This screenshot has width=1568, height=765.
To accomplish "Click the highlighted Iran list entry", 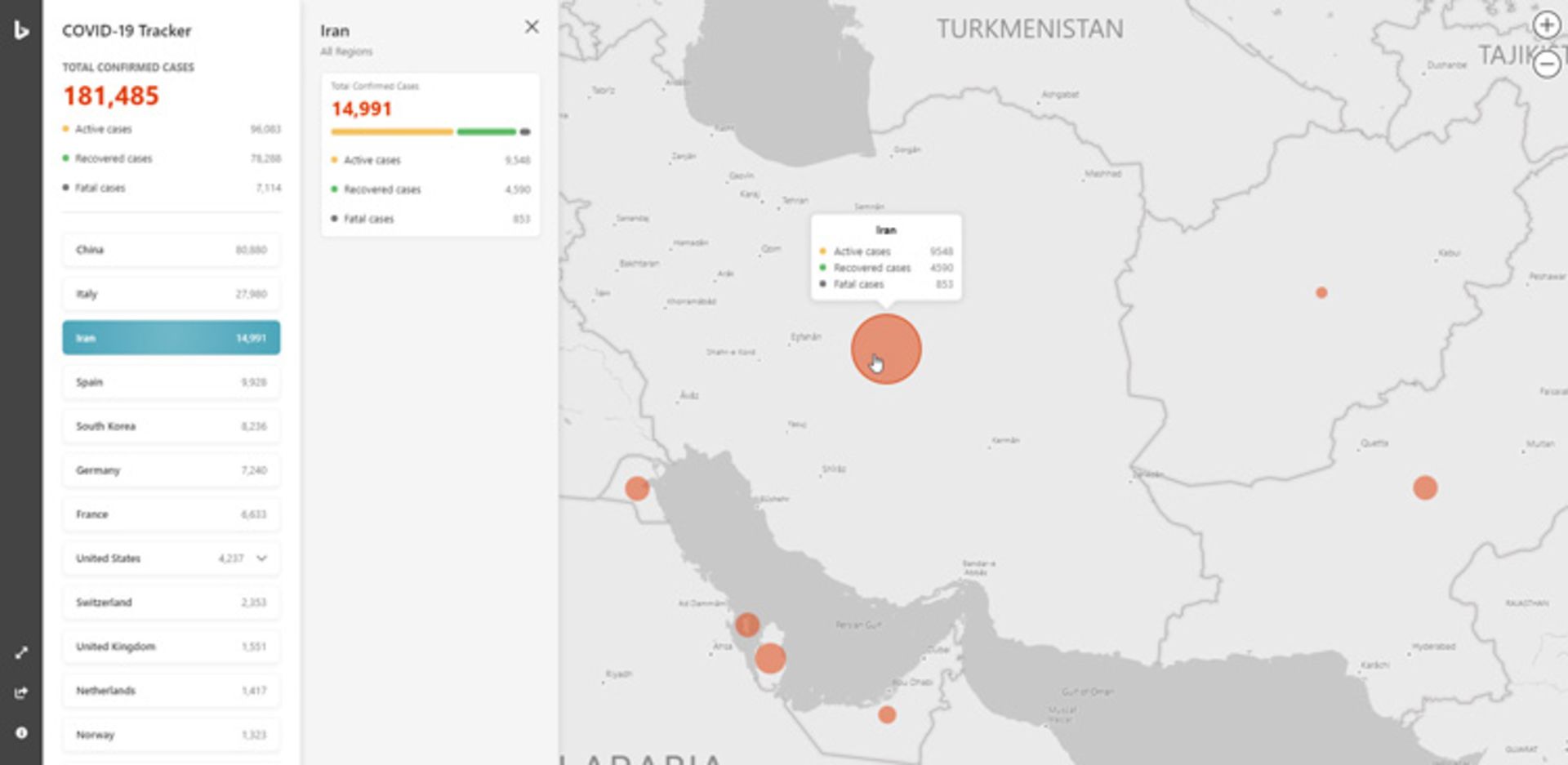I will click(x=171, y=338).
